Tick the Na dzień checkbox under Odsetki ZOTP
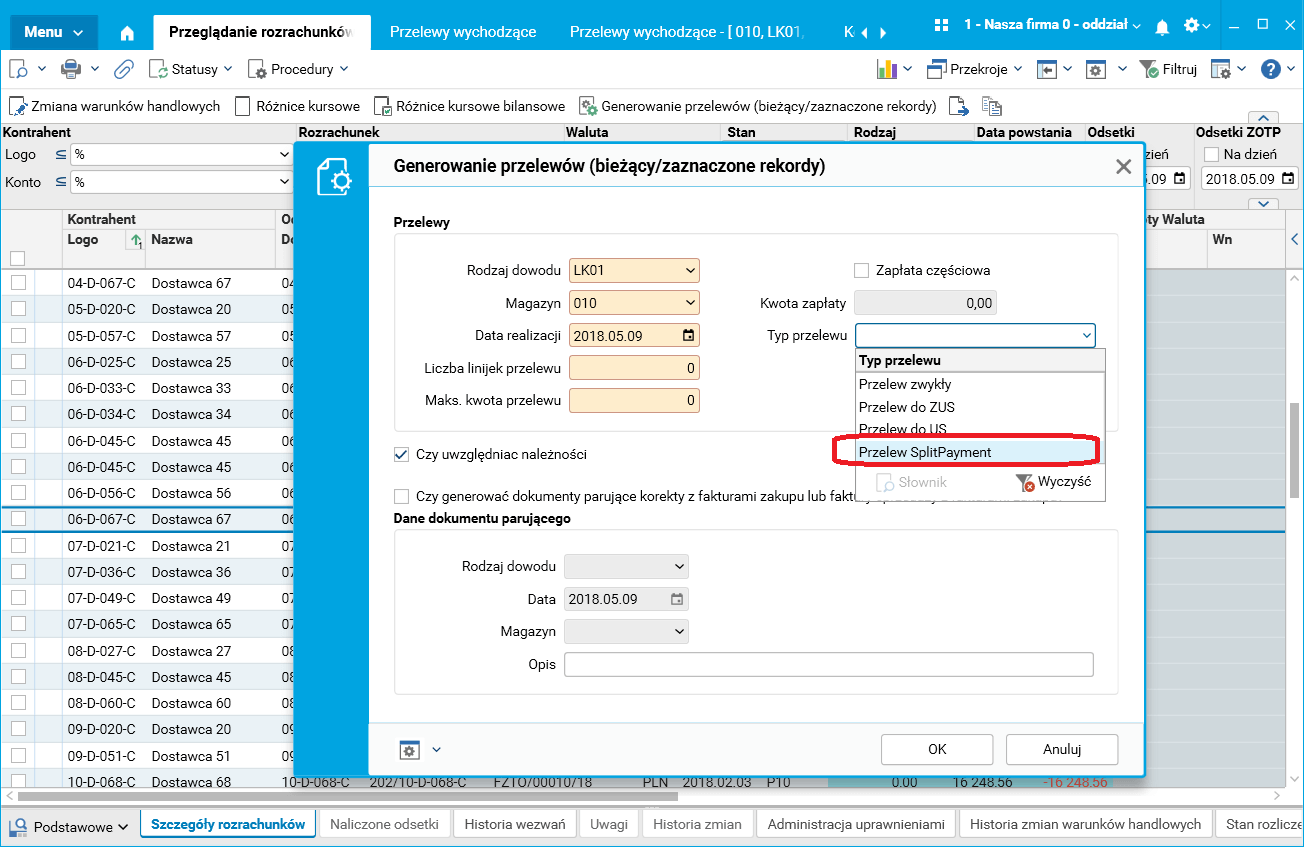The width and height of the screenshot is (1304, 847). [1212, 154]
